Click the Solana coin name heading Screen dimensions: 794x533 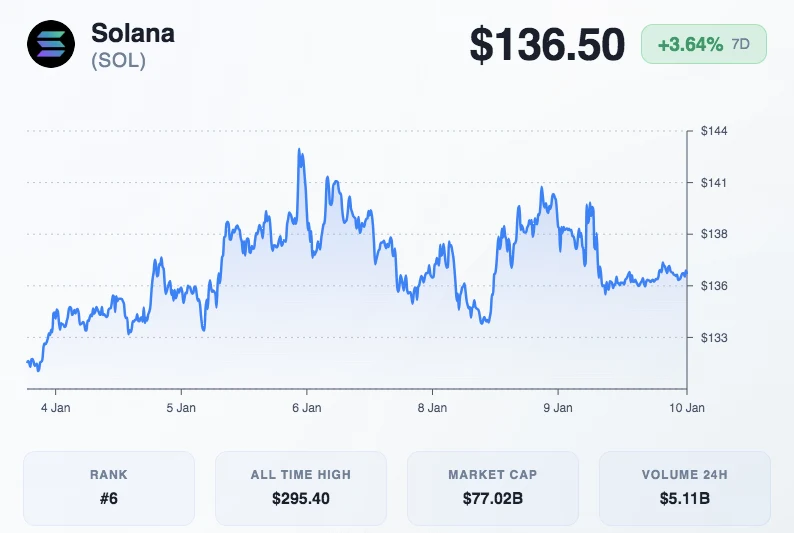[133, 32]
